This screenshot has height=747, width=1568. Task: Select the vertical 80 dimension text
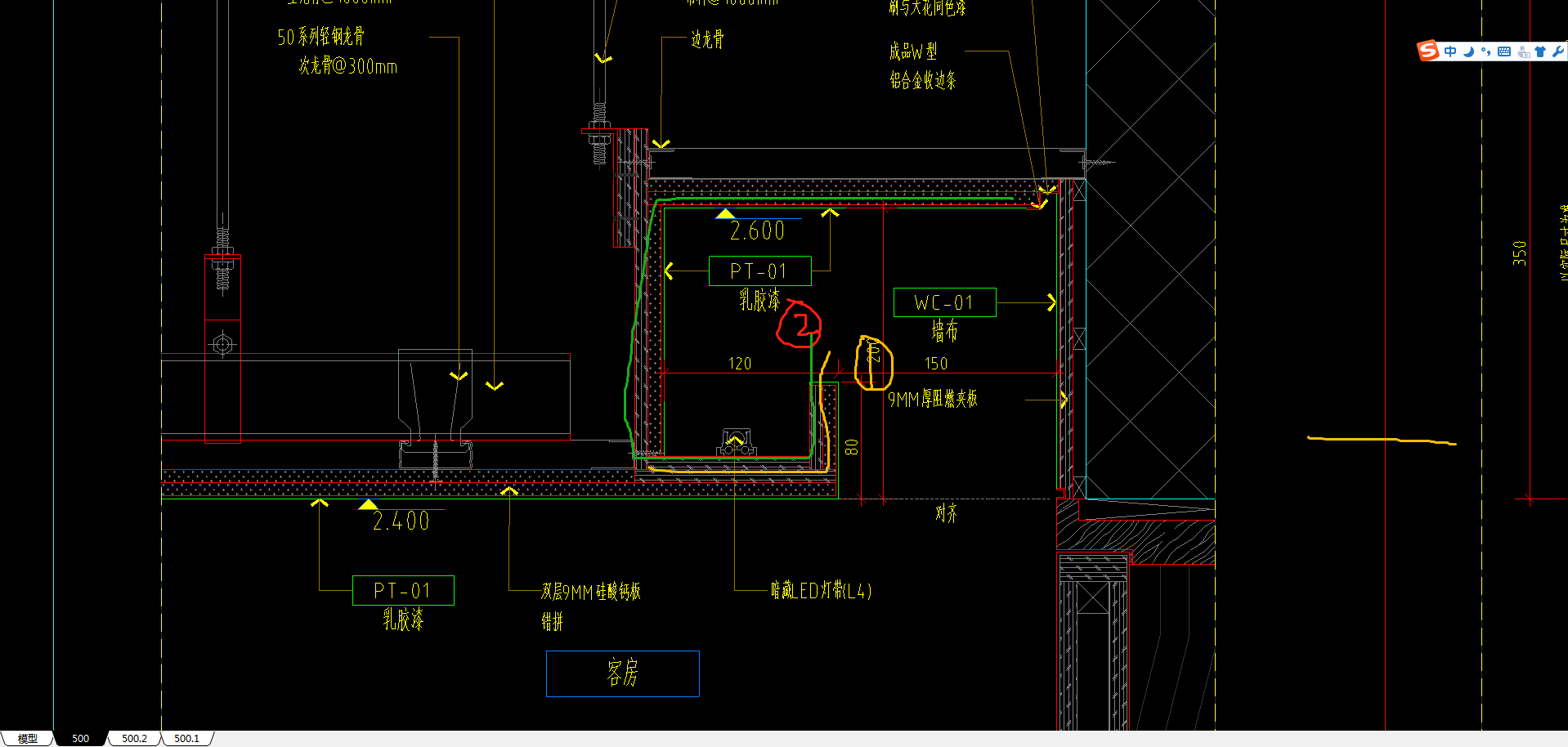click(852, 447)
